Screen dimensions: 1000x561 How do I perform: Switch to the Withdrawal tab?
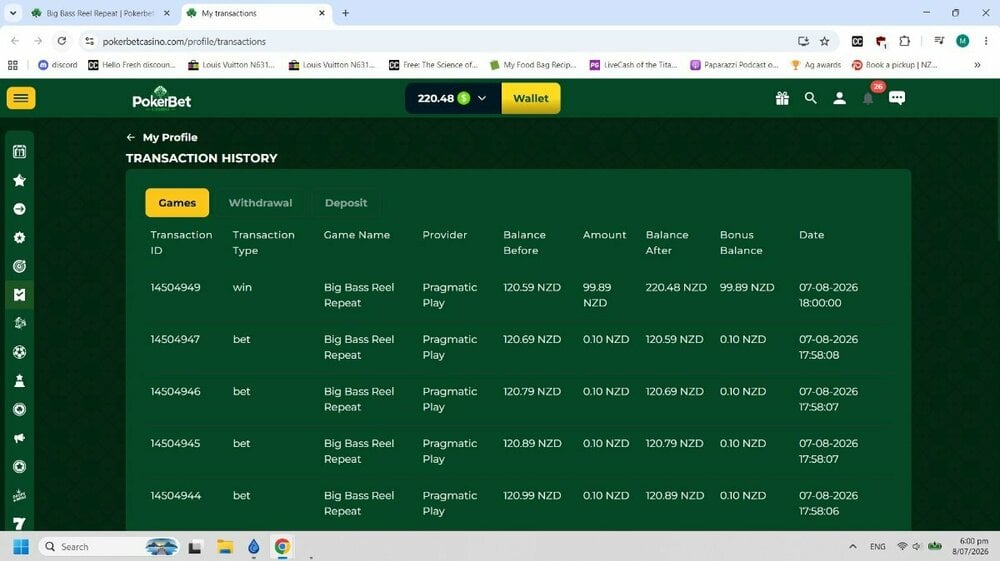(x=260, y=203)
